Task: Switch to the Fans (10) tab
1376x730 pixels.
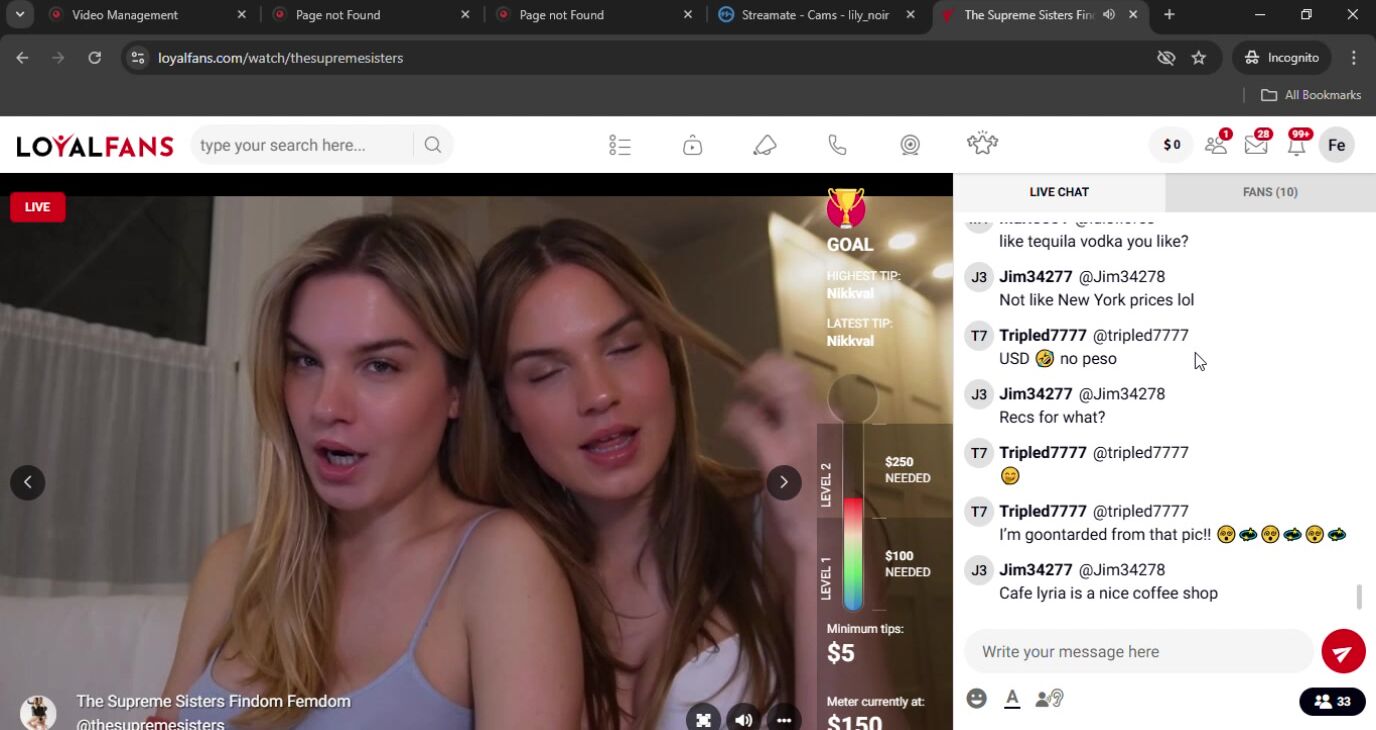Action: (1270, 192)
